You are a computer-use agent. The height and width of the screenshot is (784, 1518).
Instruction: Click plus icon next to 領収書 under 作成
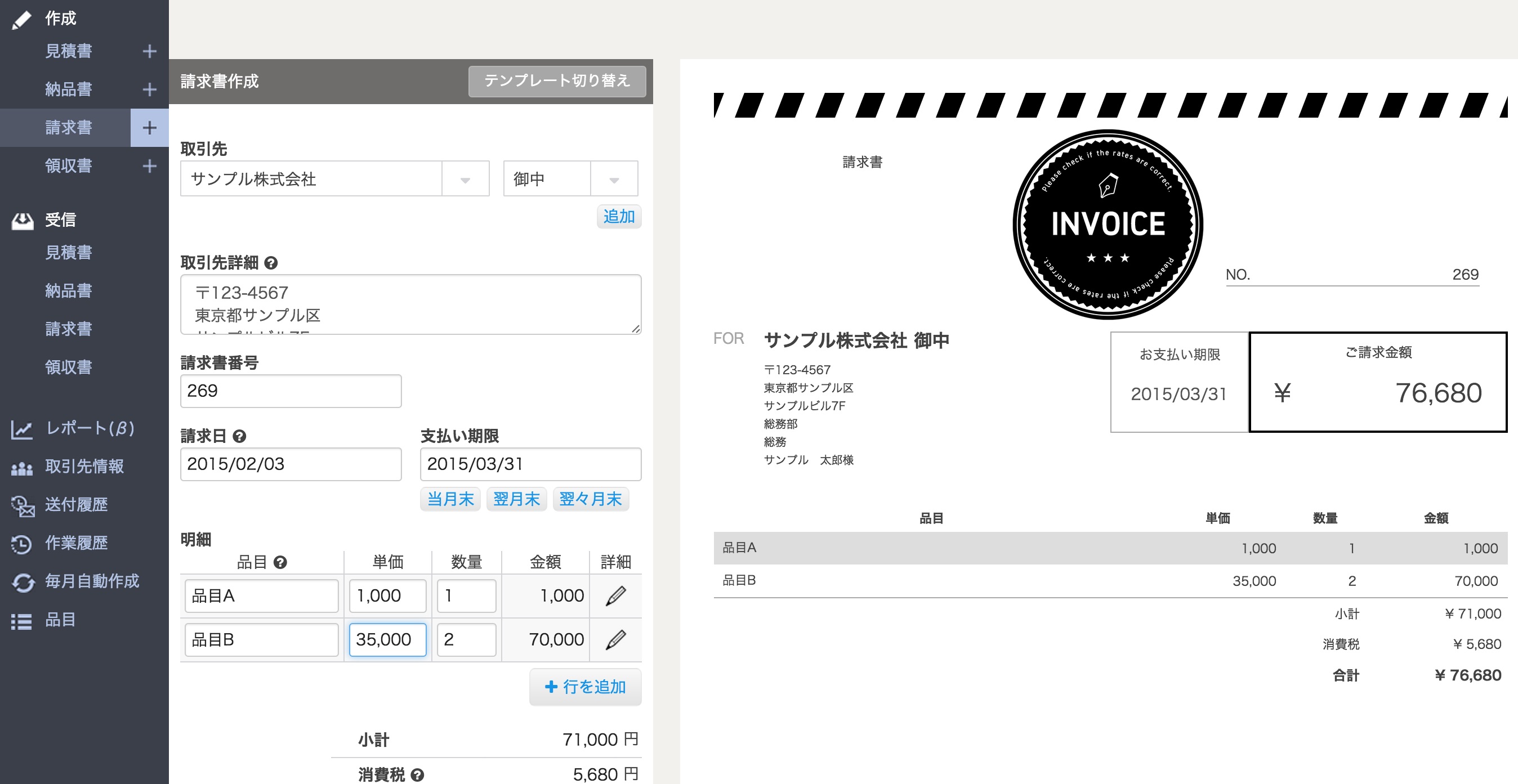[150, 166]
